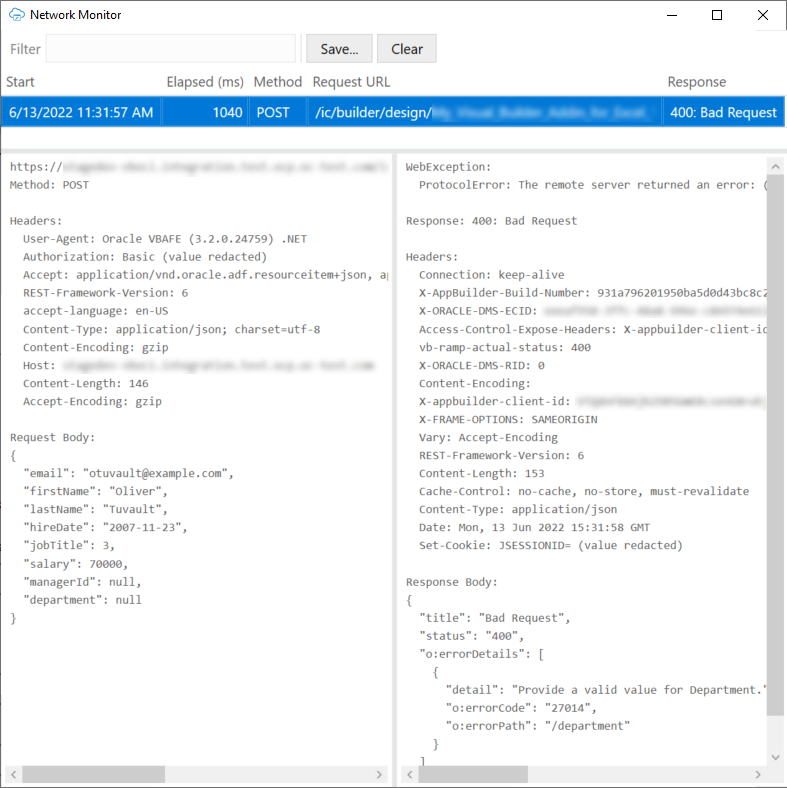This screenshot has width=787, height=788.
Task: Click the Content-Length: 153 line
Action: point(482,473)
